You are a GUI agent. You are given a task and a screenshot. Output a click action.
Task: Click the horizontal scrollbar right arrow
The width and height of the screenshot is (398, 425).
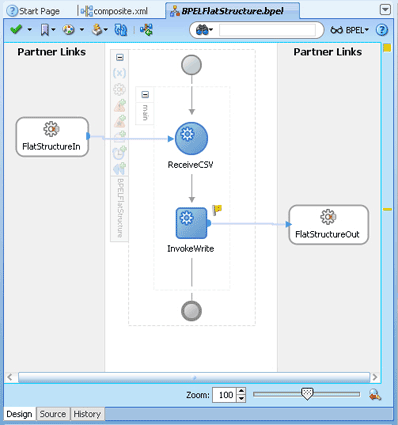click(x=375, y=377)
